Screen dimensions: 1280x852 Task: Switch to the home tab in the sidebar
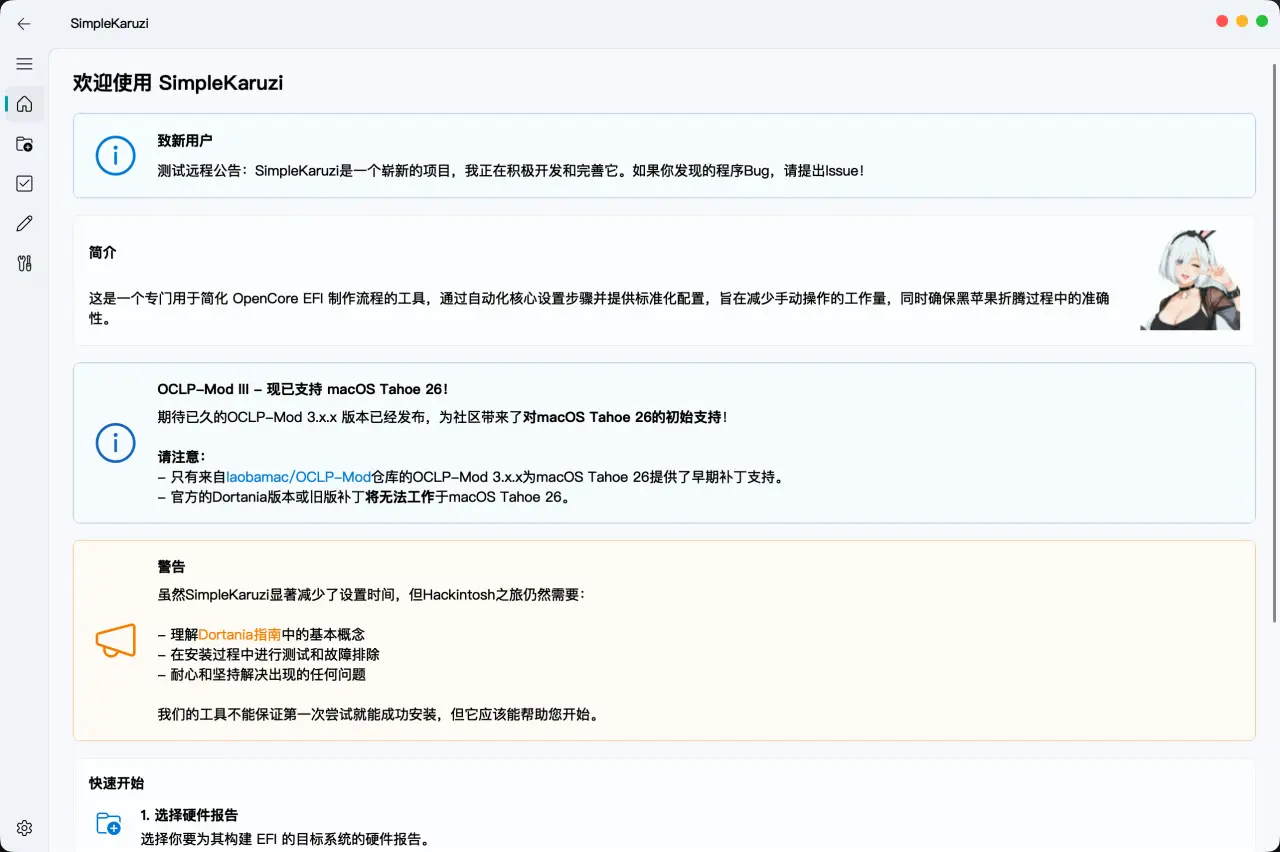click(24, 104)
